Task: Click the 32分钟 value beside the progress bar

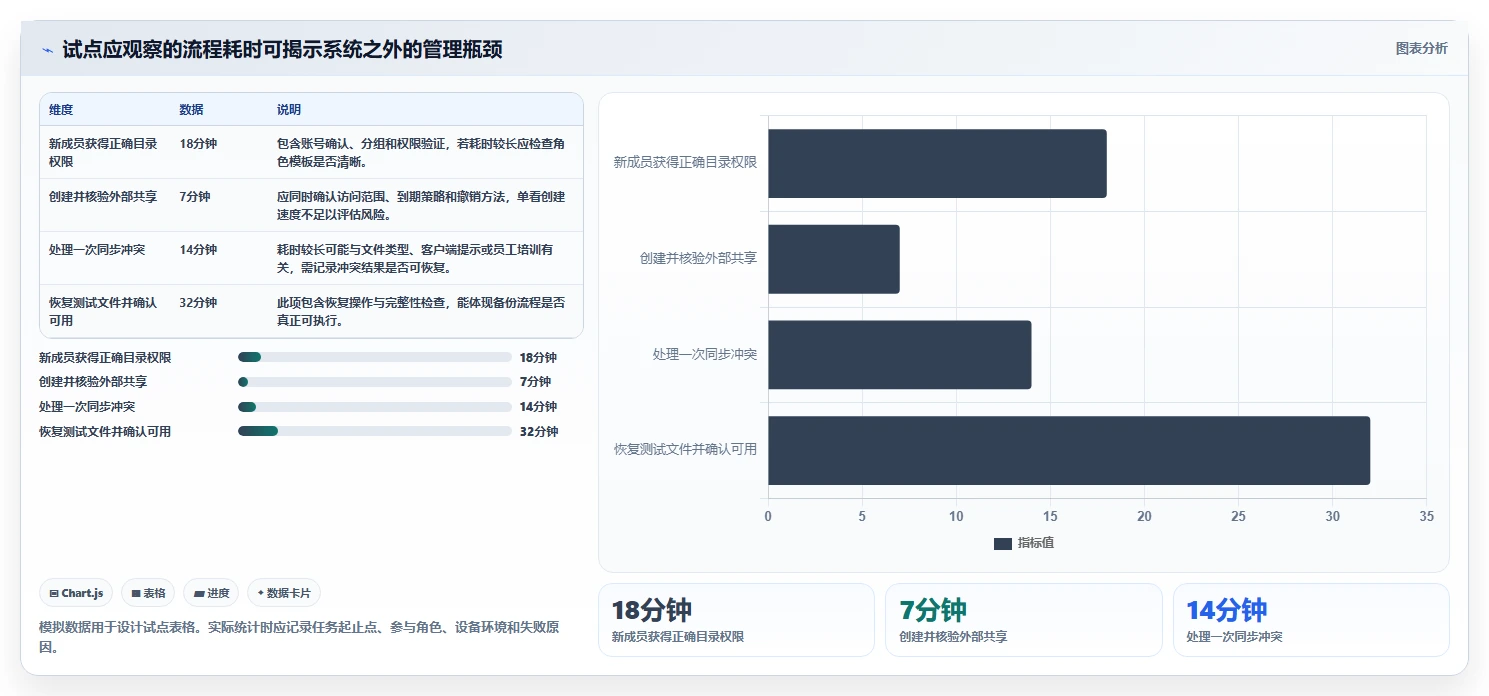Action: tap(539, 431)
